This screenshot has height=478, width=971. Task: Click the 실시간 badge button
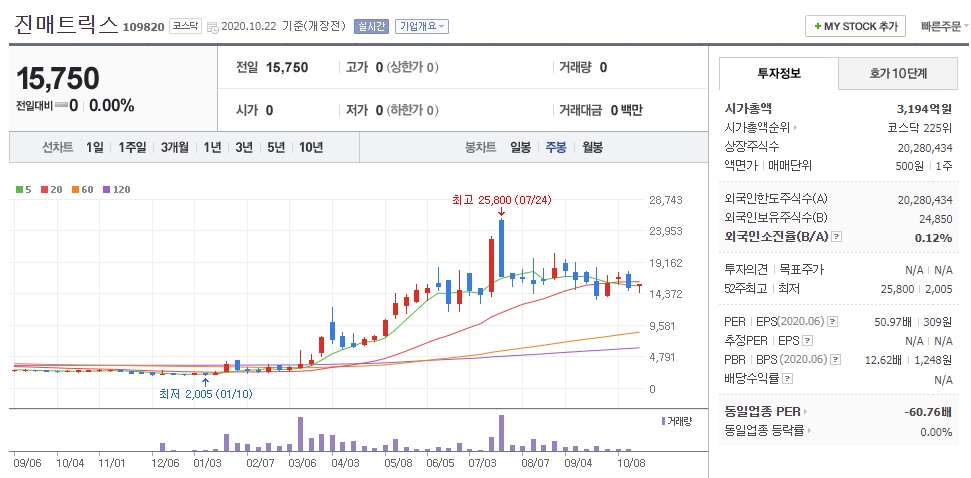[x=371, y=26]
